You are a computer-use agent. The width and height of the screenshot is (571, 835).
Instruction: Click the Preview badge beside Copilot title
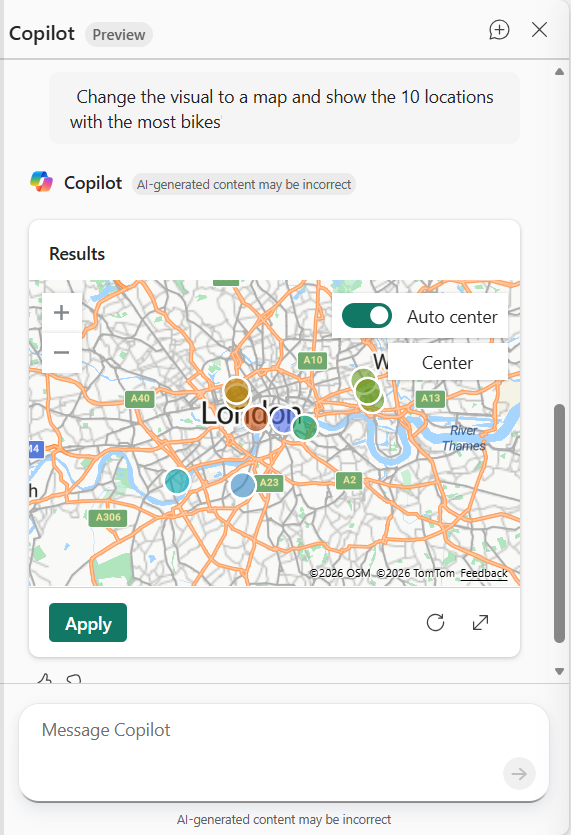click(x=119, y=35)
